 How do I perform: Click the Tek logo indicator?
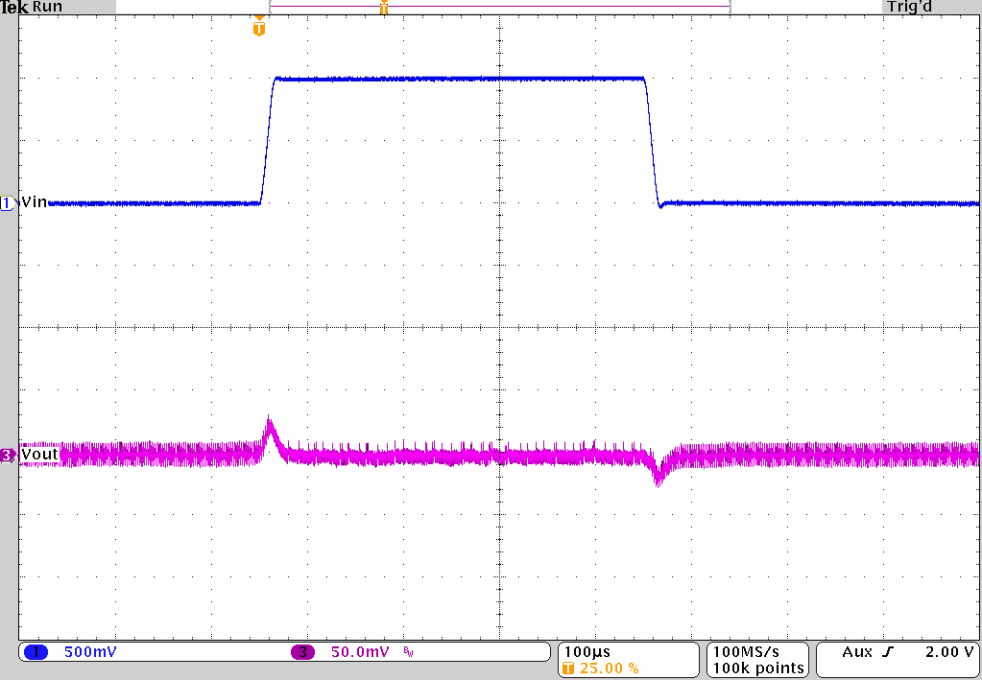coord(12,7)
